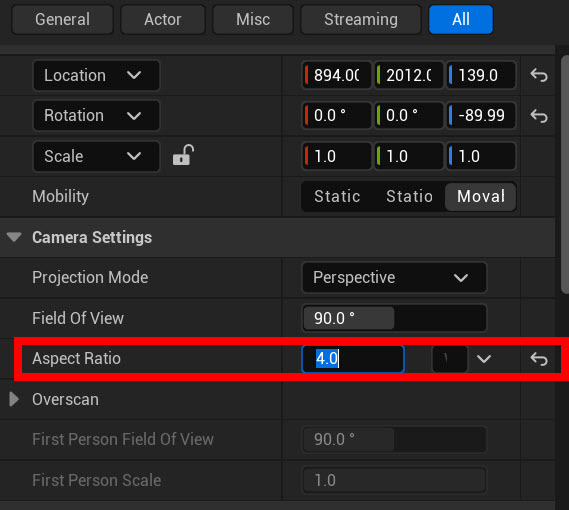Click the Location Z value field
Viewport: 569px width, 510px height.
[x=481, y=76]
